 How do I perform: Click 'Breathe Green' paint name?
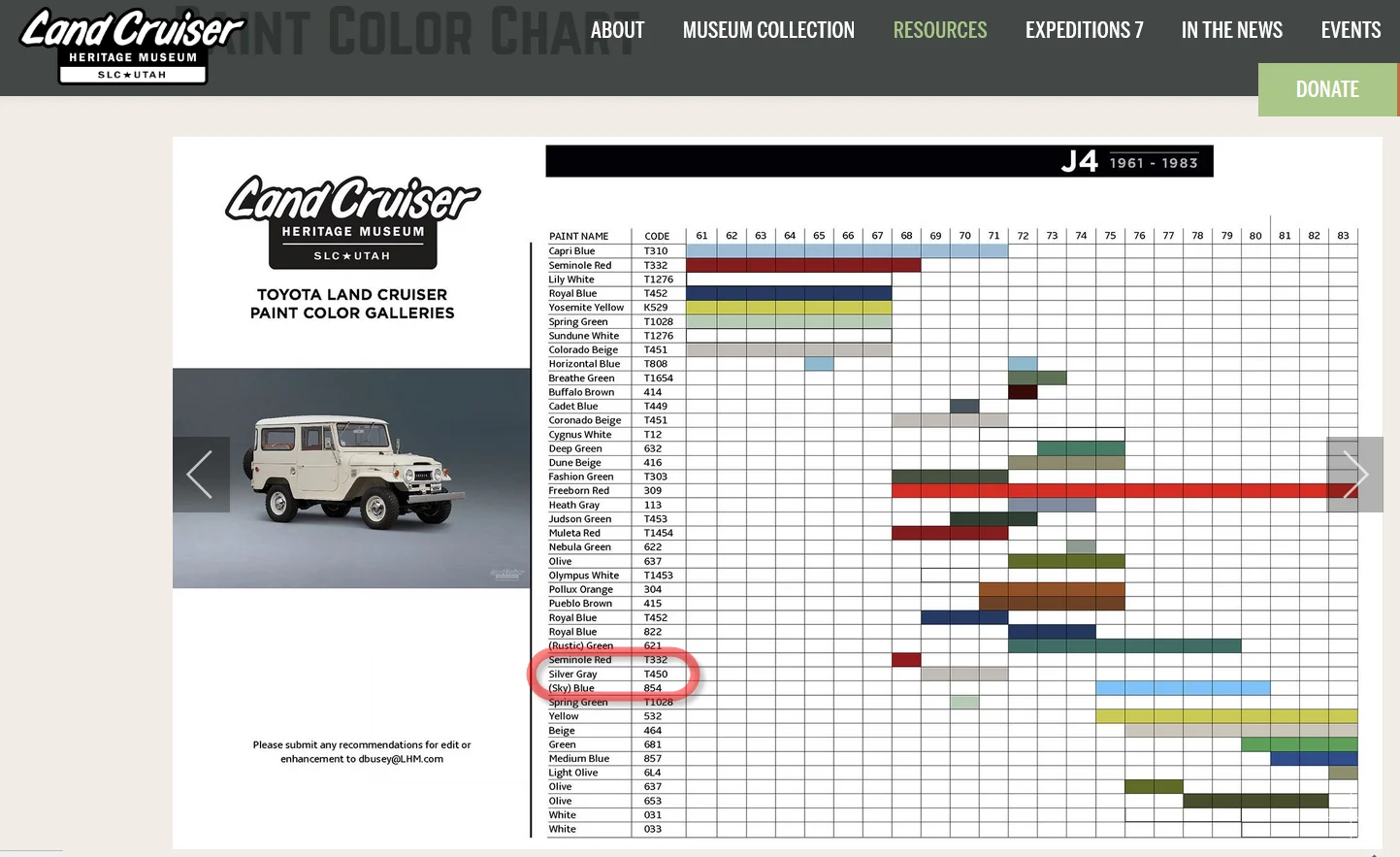[581, 379]
